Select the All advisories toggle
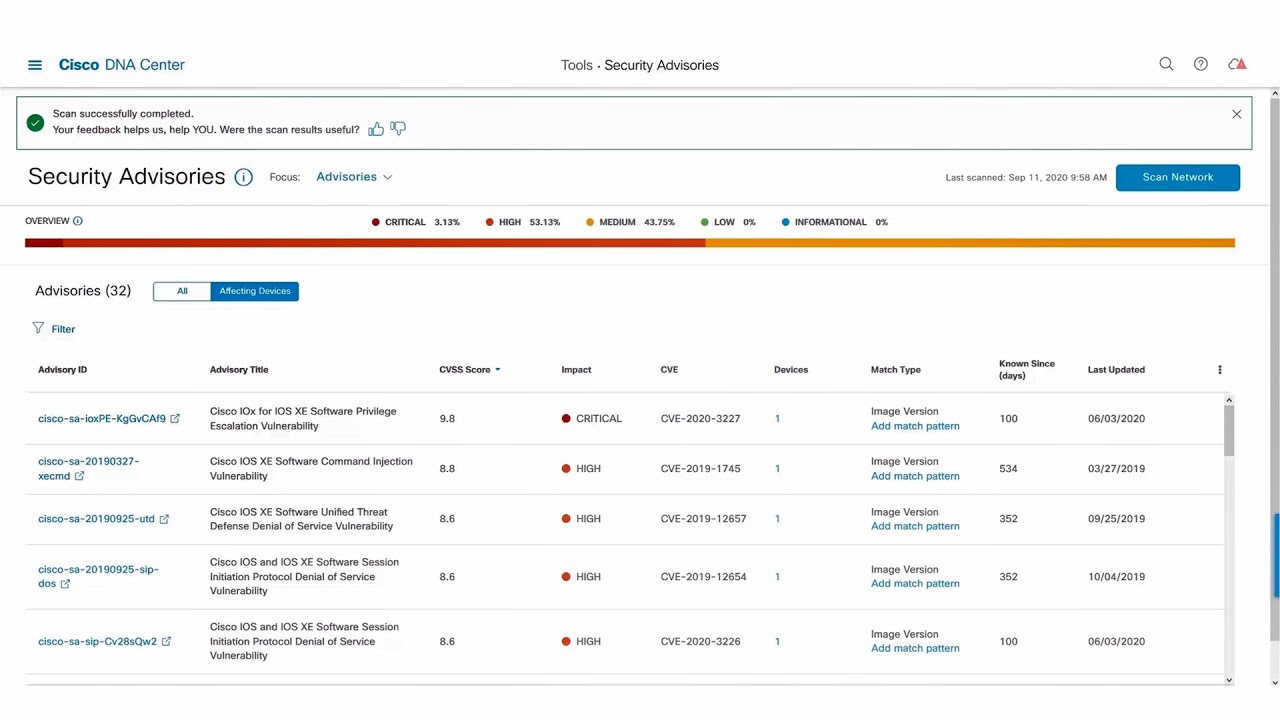This screenshot has width=1280, height=720. click(x=182, y=291)
